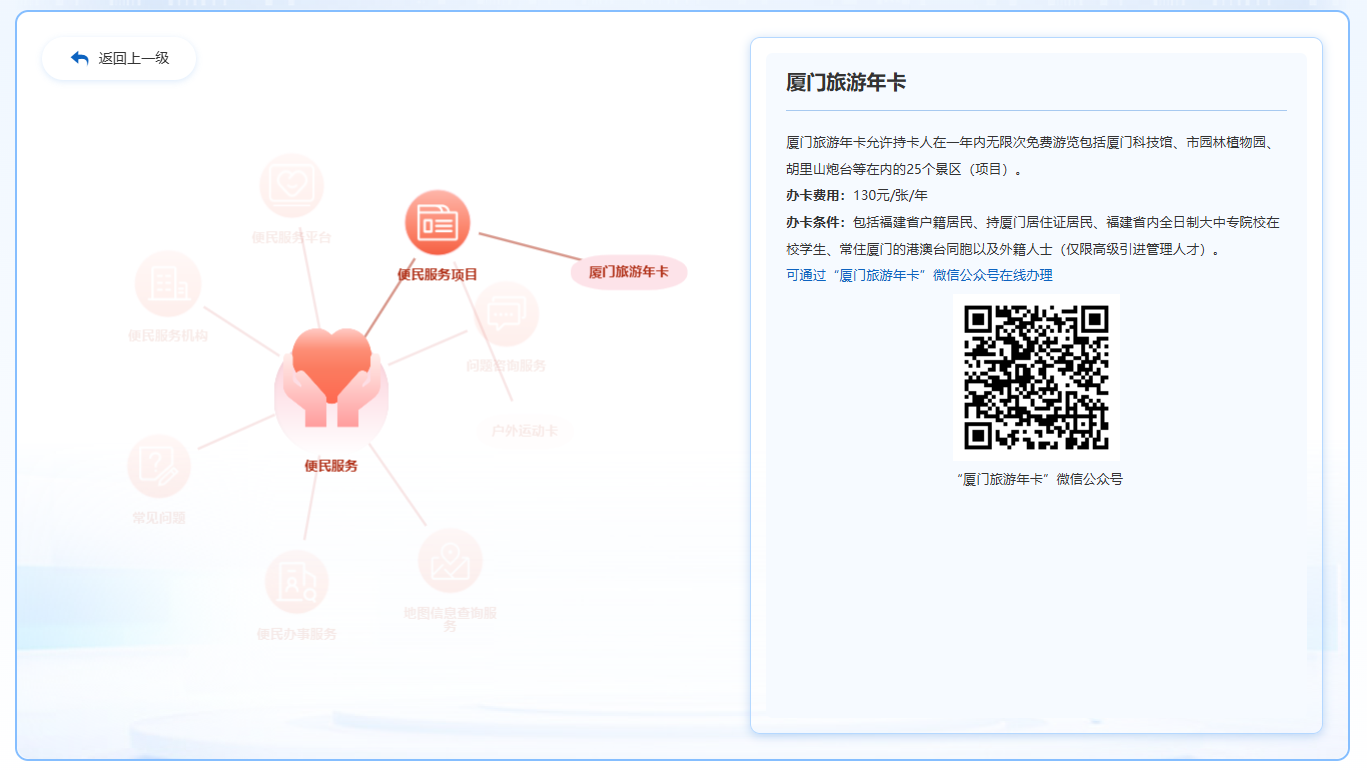
Task: Select the 厦门旅游年卡 pill node
Action: click(629, 272)
